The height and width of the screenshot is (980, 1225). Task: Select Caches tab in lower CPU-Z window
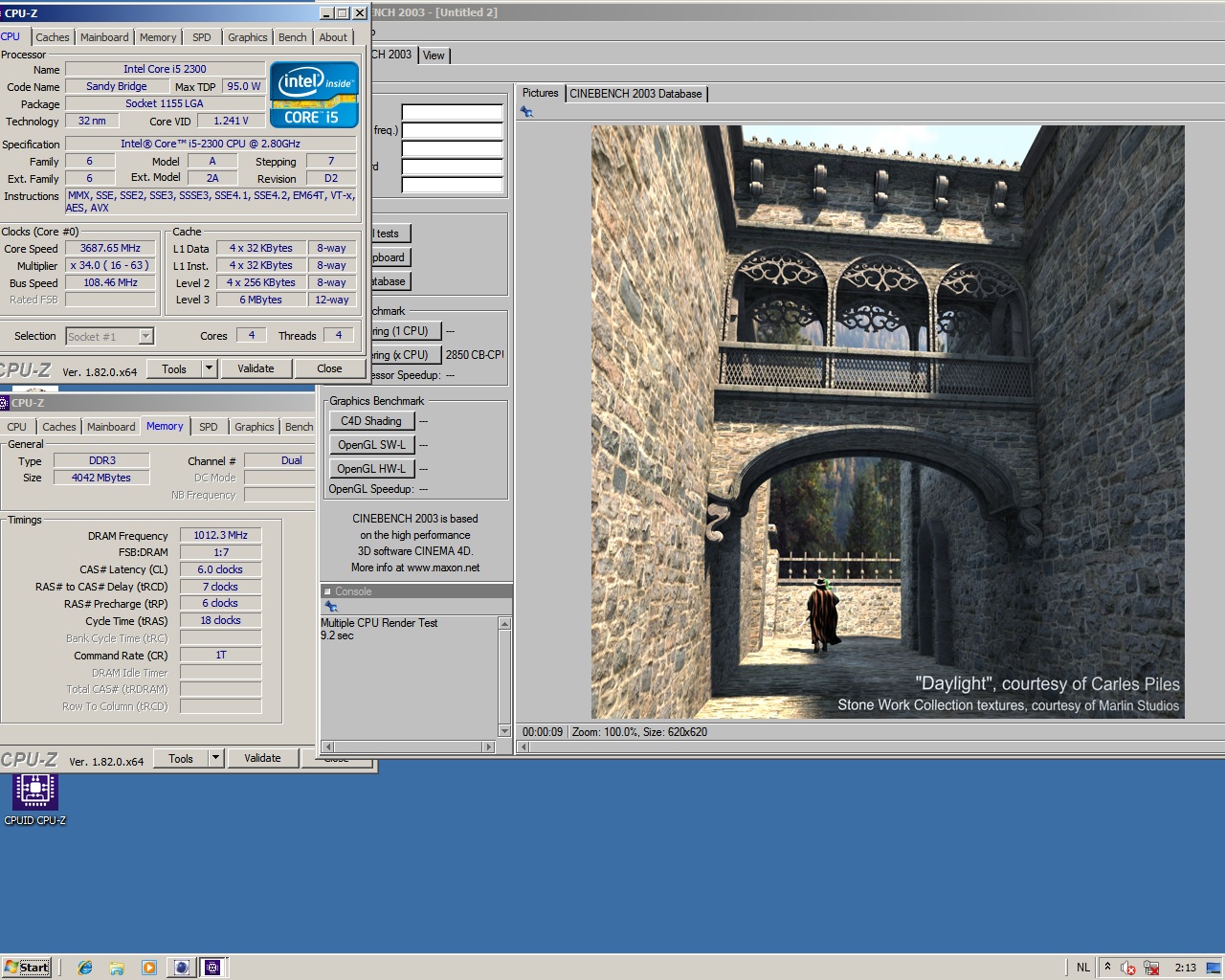(59, 427)
